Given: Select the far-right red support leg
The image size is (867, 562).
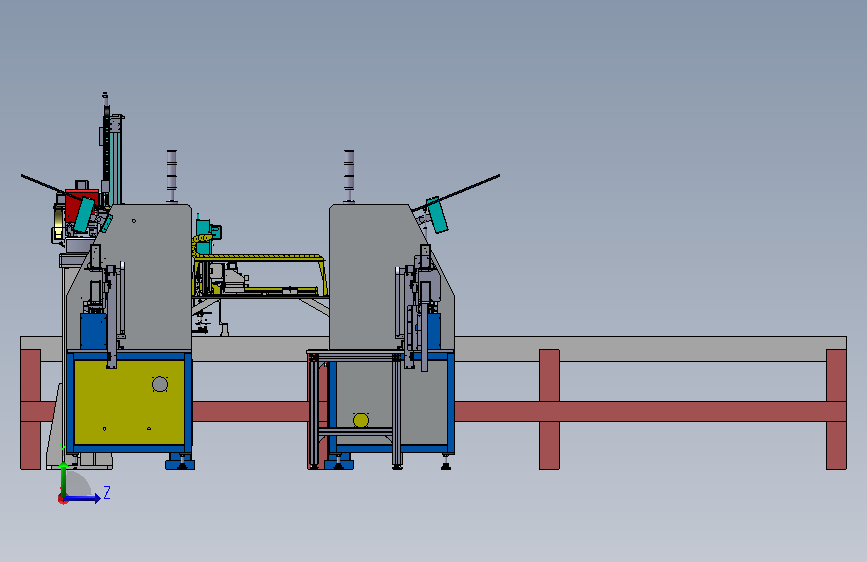Looking at the screenshot, I should tap(836, 409).
